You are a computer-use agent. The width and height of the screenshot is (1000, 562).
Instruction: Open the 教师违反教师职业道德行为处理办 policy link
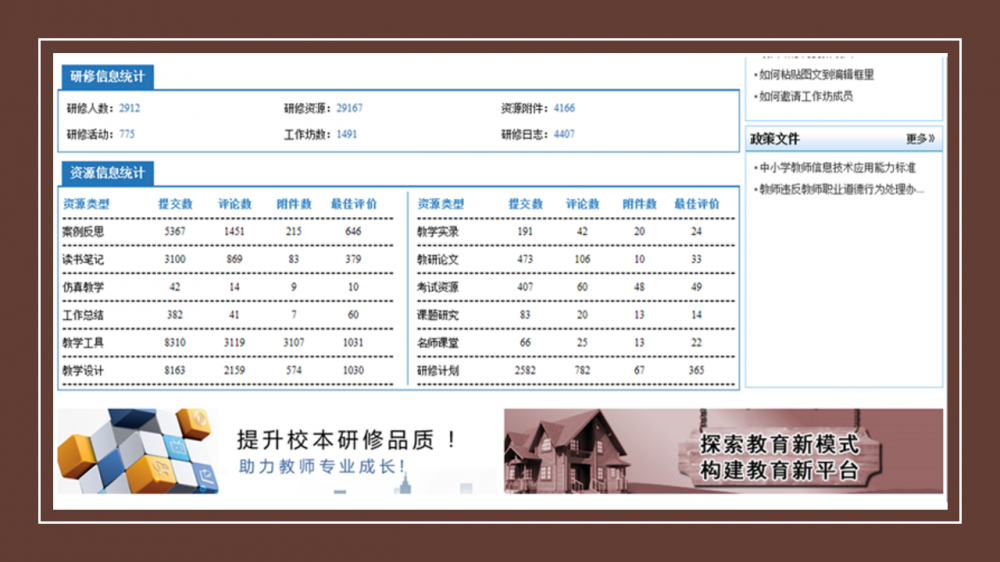coord(841,189)
